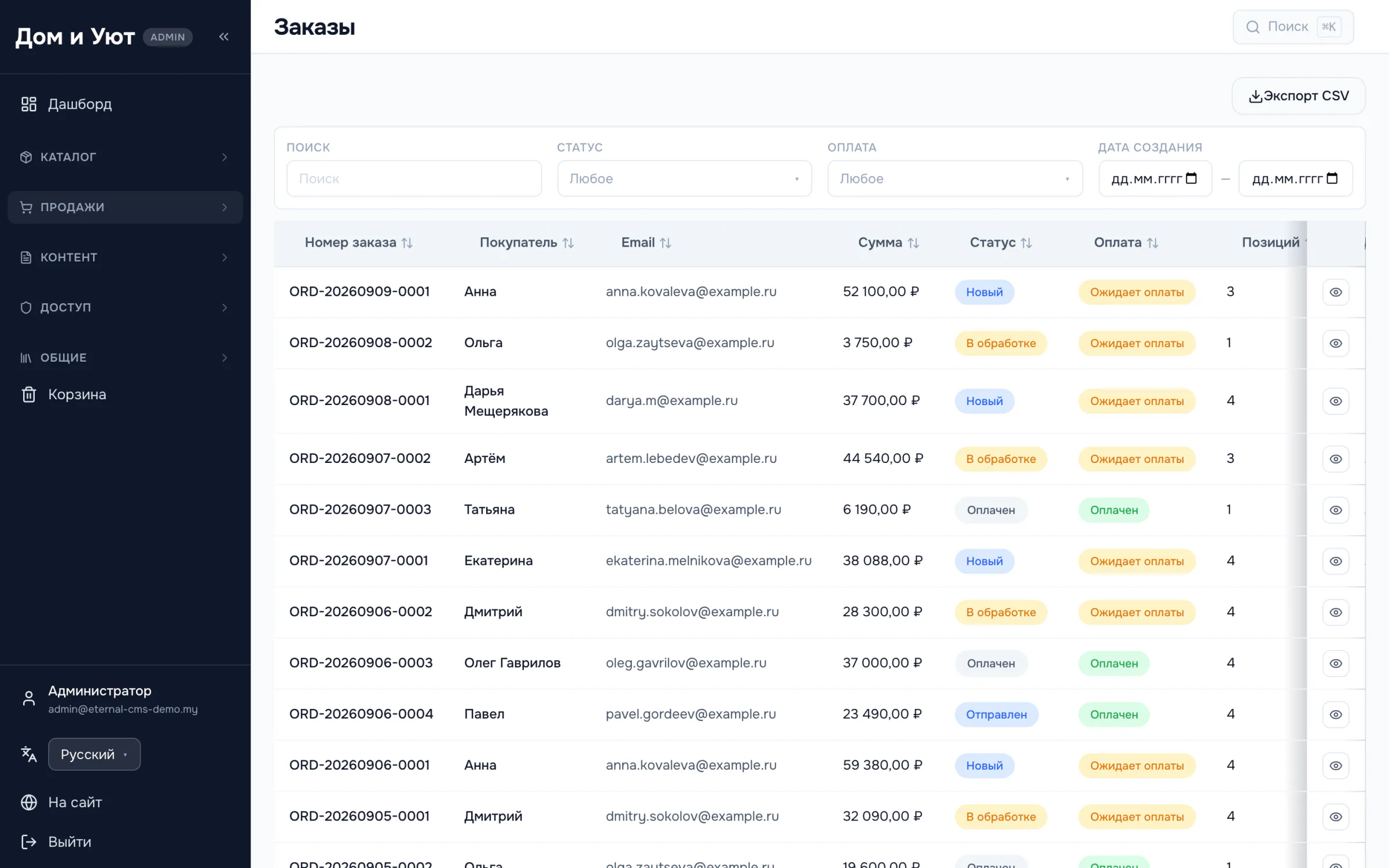Image resolution: width=1389 pixels, height=868 pixels.
Task: Open the Оплата filter dropdown
Action: coord(955,179)
